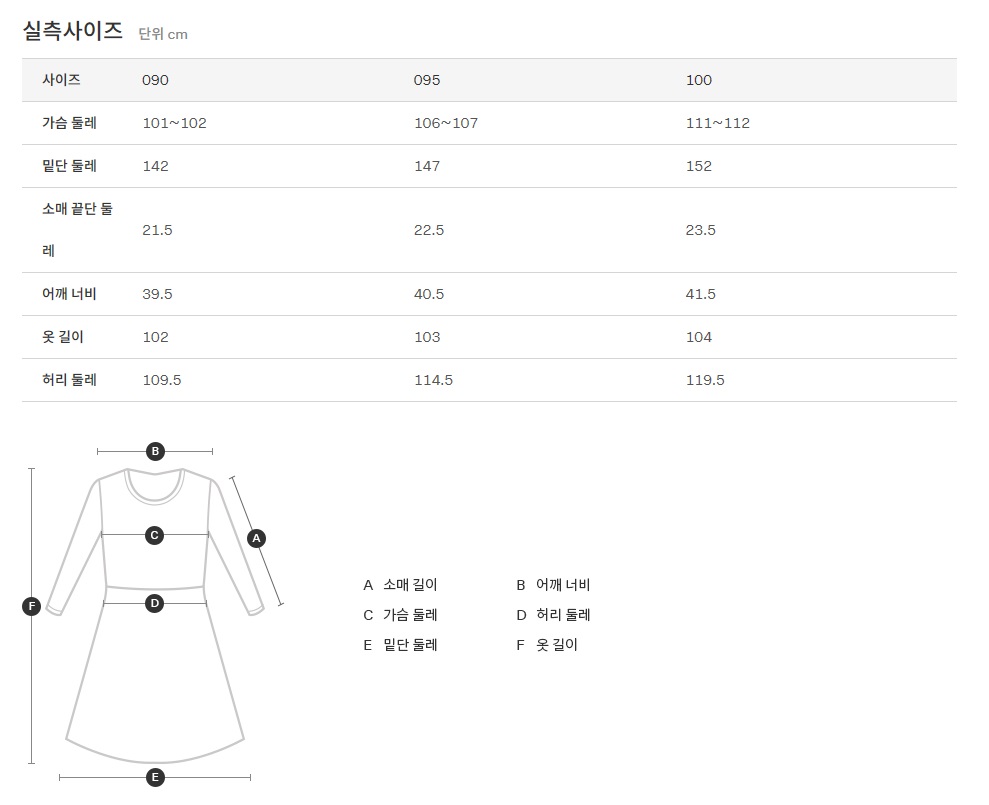This screenshot has height=805, width=989.
Task: Click legend entry D 허리 둘레
Action: 553,615
